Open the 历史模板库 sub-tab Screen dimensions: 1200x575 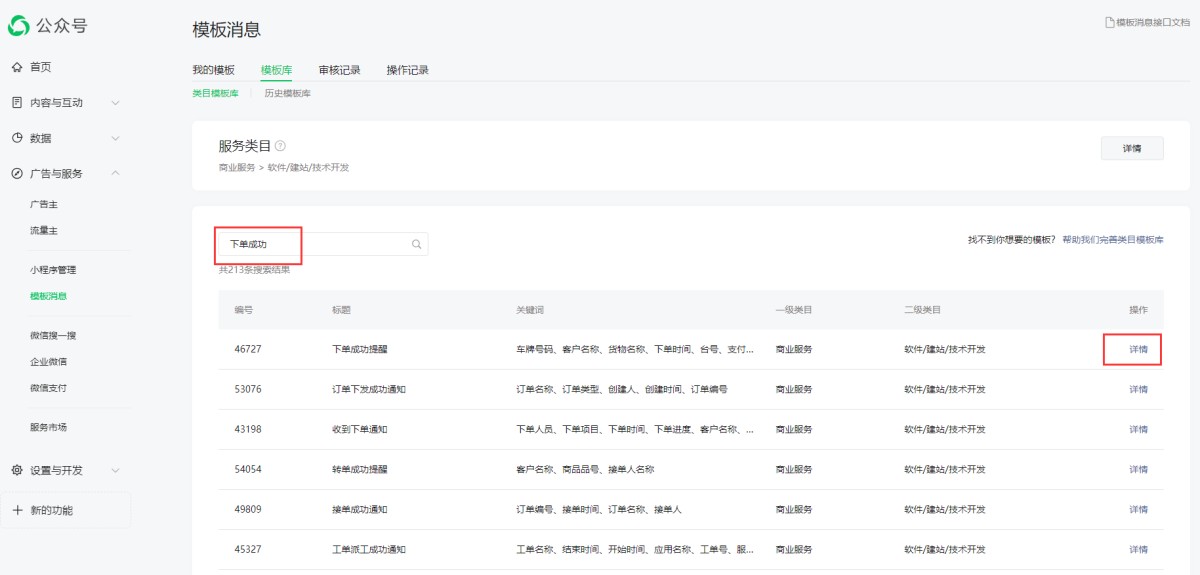point(287,93)
